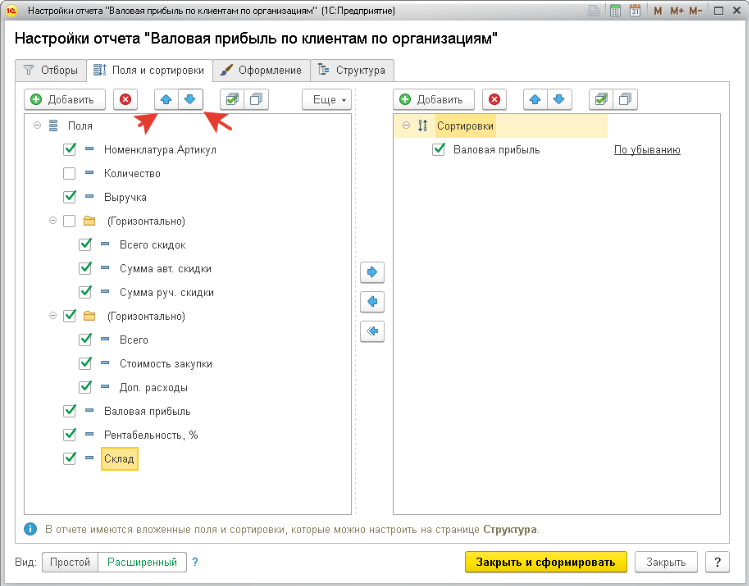Enable the Количество field checkbox

tap(69, 174)
